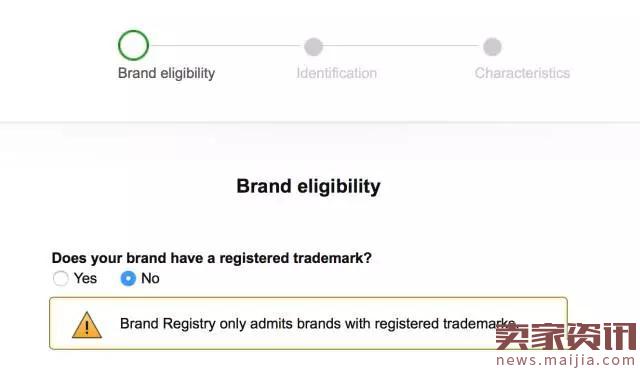Click the Brand eligibility page heading
Viewport: 640px width, 368px height.
click(x=309, y=187)
